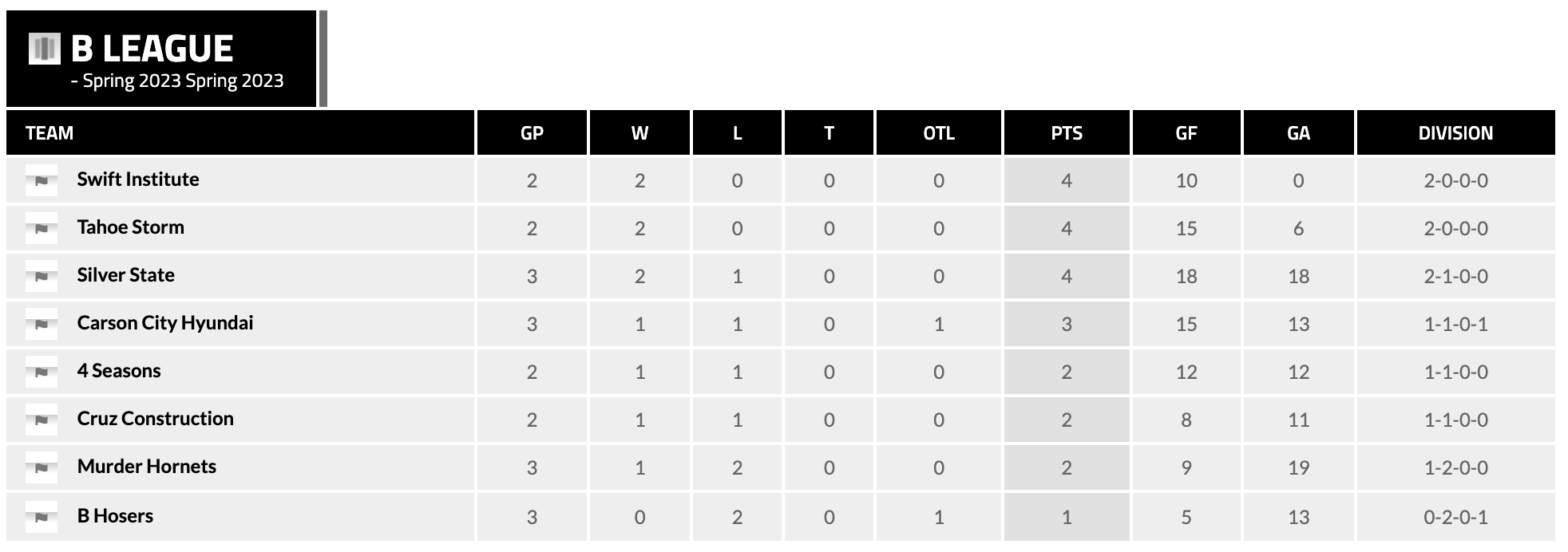Click the Cruz Construction team flag icon

tap(42, 420)
